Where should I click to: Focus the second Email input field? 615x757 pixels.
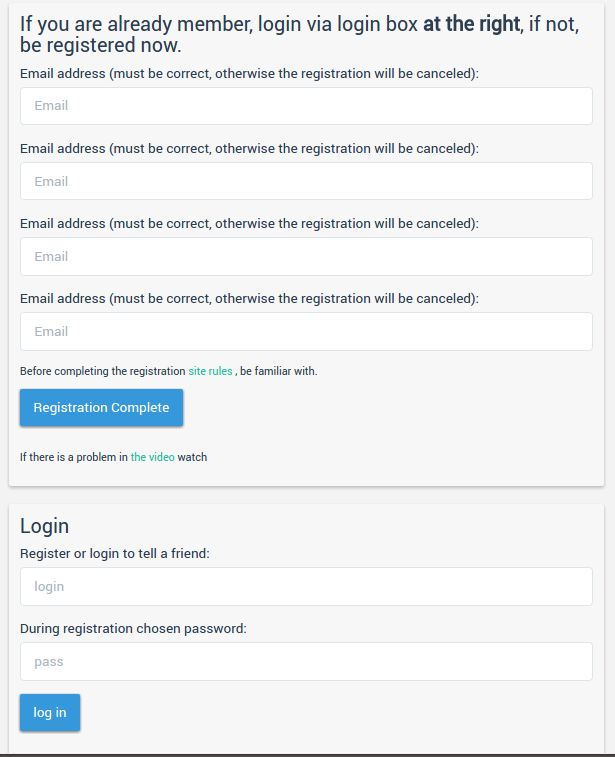pos(306,181)
